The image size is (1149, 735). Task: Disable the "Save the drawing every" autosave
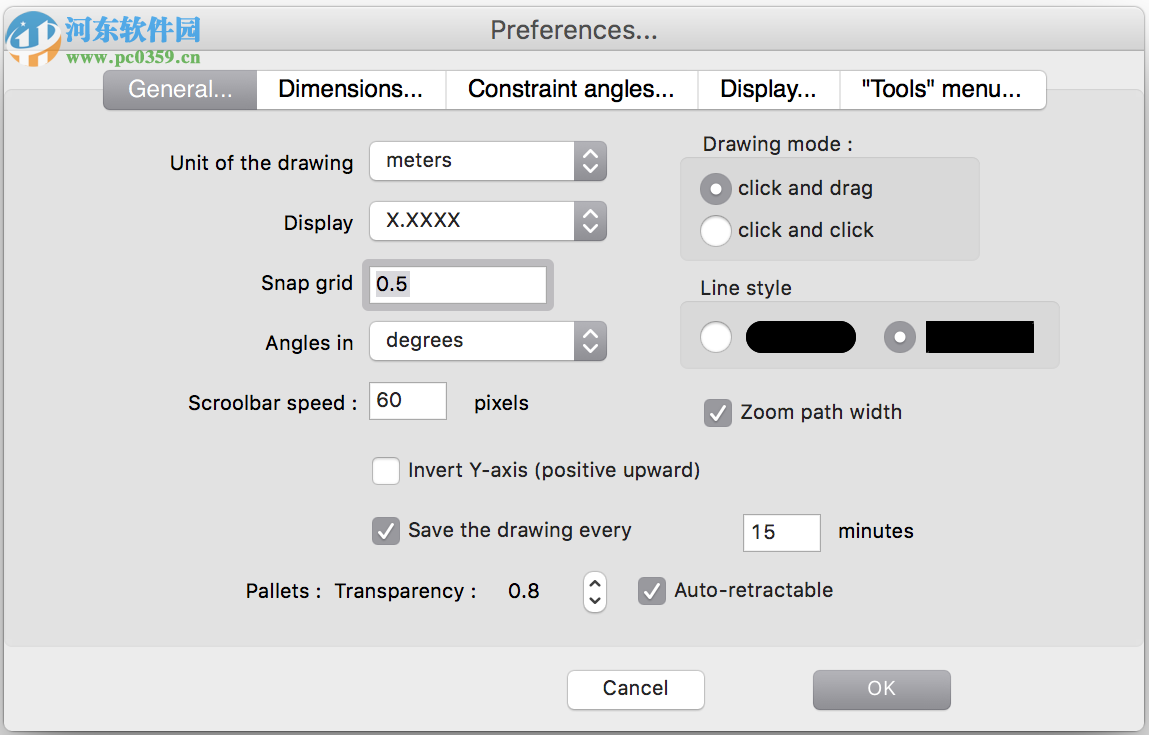pyautogui.click(x=386, y=531)
